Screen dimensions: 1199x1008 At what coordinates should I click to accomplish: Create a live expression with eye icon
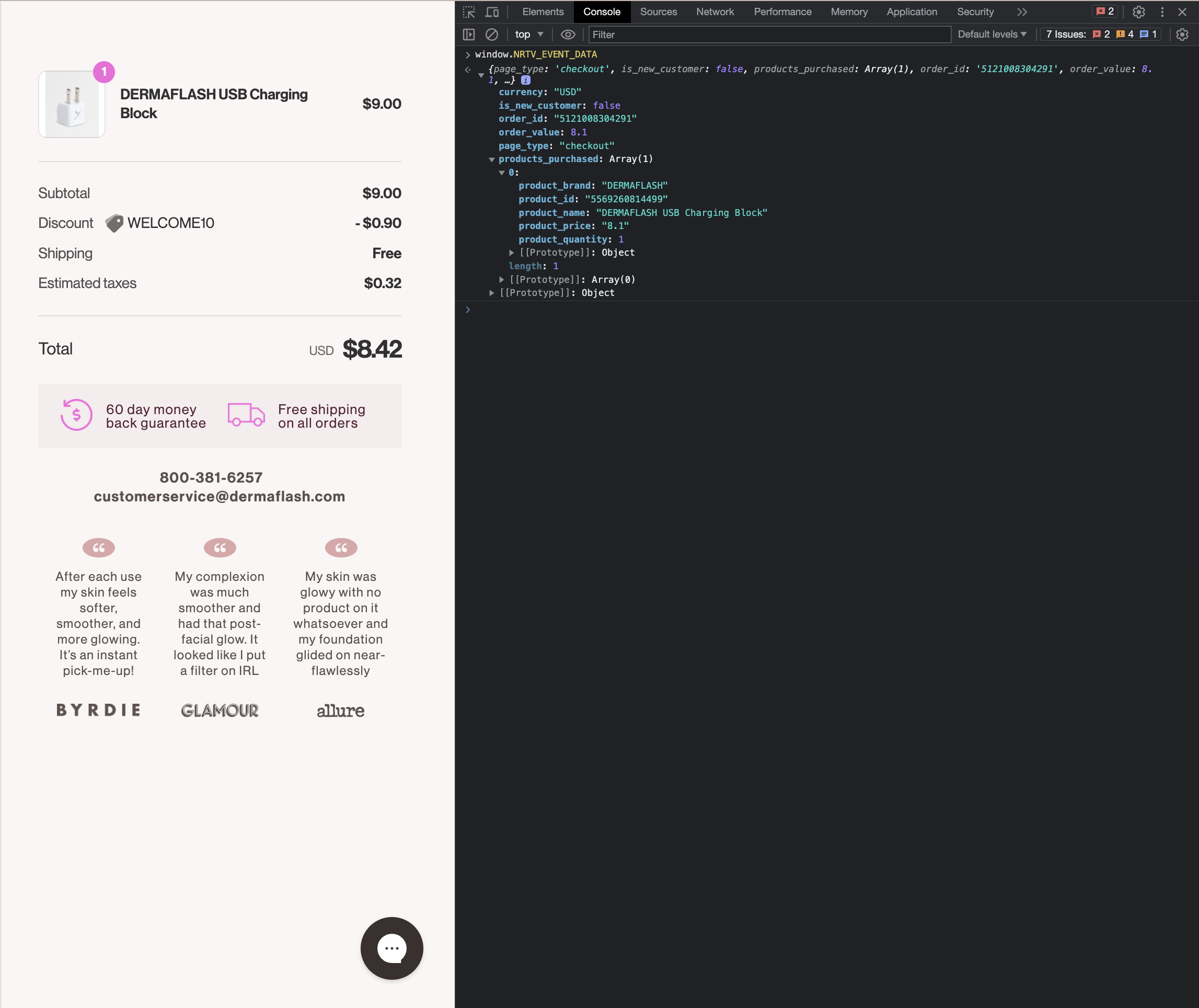567,35
